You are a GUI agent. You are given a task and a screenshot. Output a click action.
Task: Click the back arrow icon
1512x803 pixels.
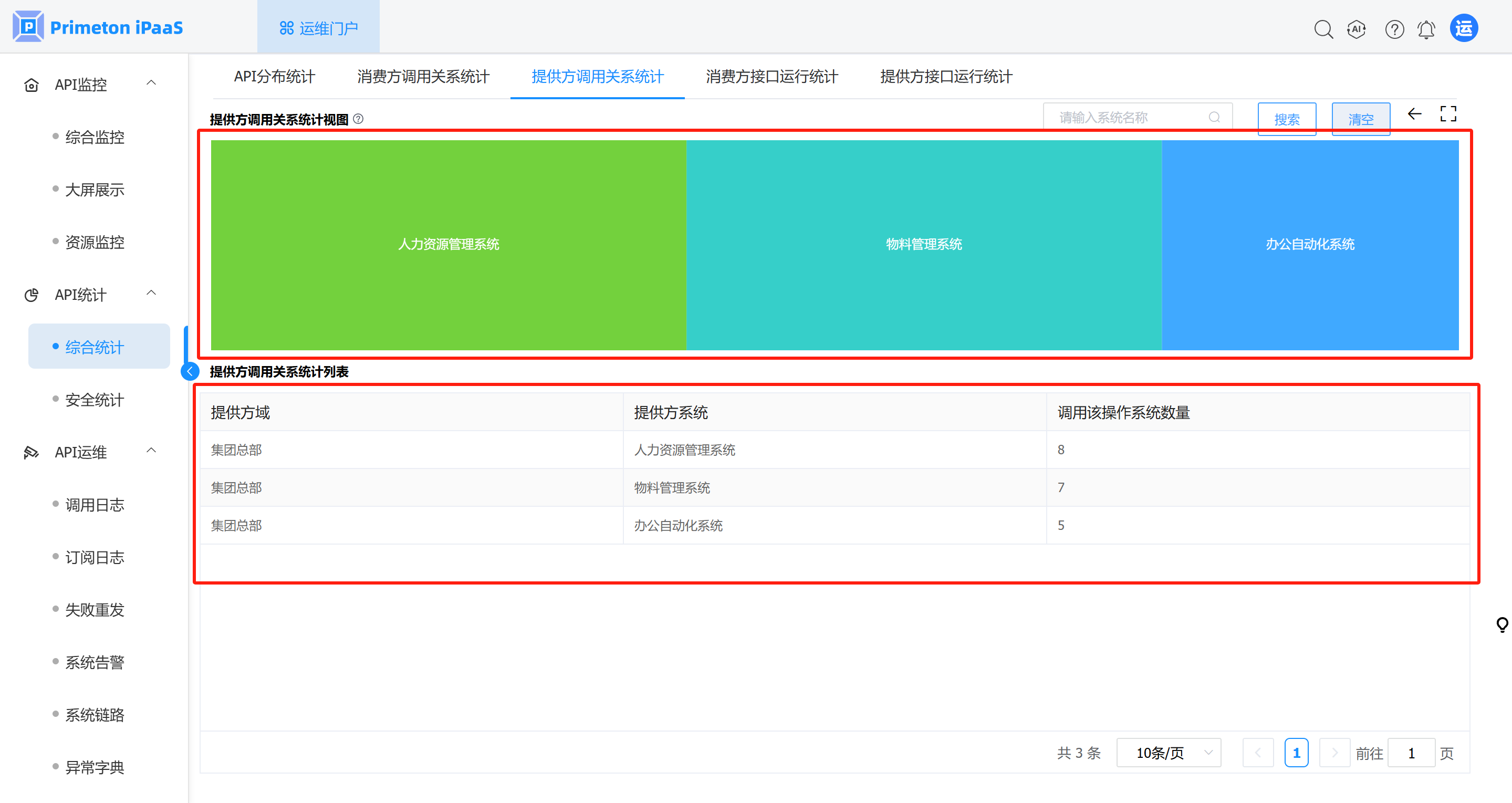point(1414,114)
